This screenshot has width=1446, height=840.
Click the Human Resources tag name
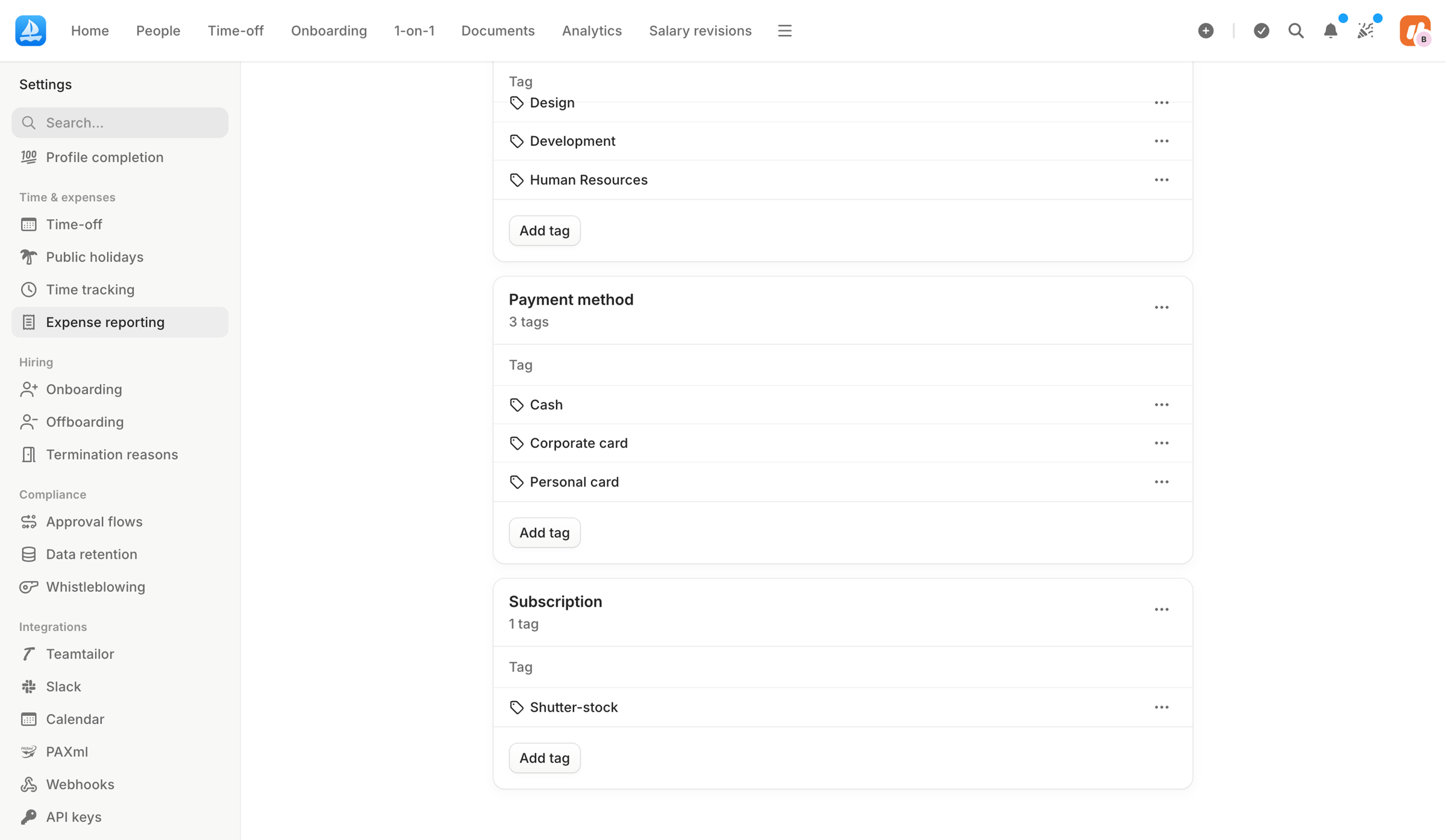coord(589,180)
